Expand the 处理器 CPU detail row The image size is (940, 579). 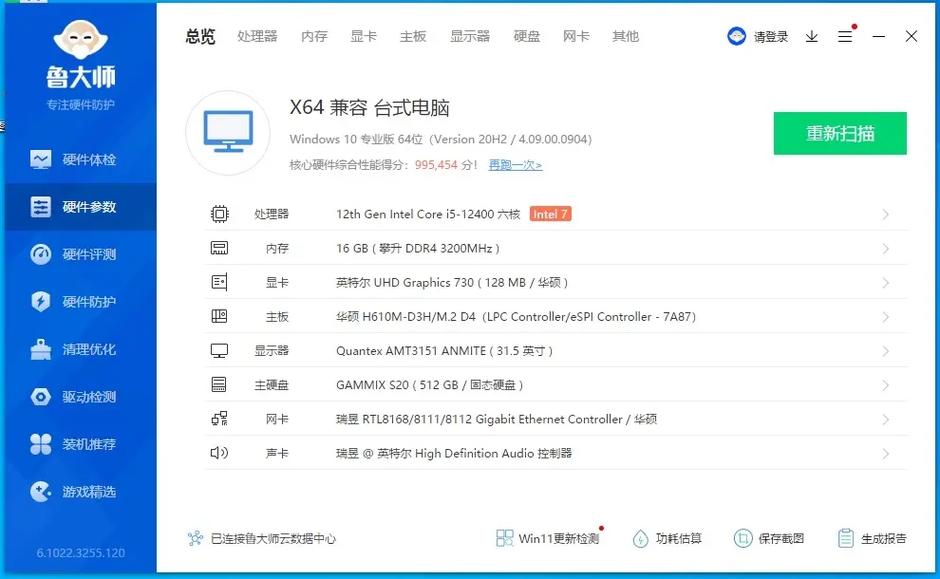tap(551, 214)
